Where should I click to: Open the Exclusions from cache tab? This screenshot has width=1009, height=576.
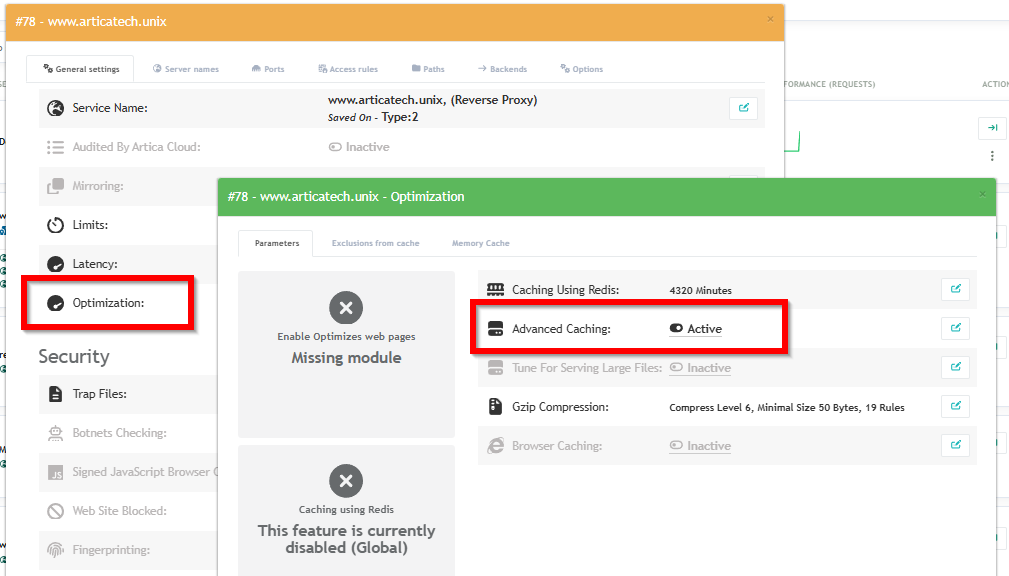[375, 243]
